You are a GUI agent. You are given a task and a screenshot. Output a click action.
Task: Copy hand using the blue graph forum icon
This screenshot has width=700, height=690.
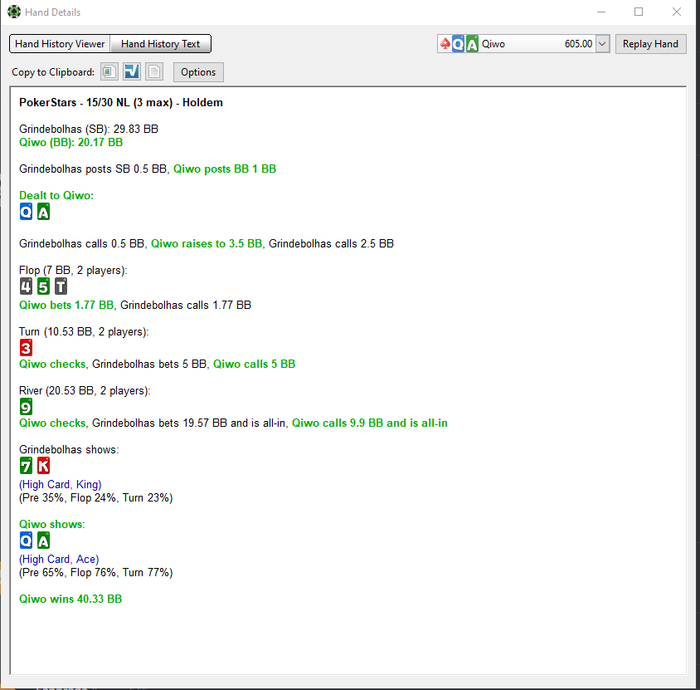coord(132,72)
